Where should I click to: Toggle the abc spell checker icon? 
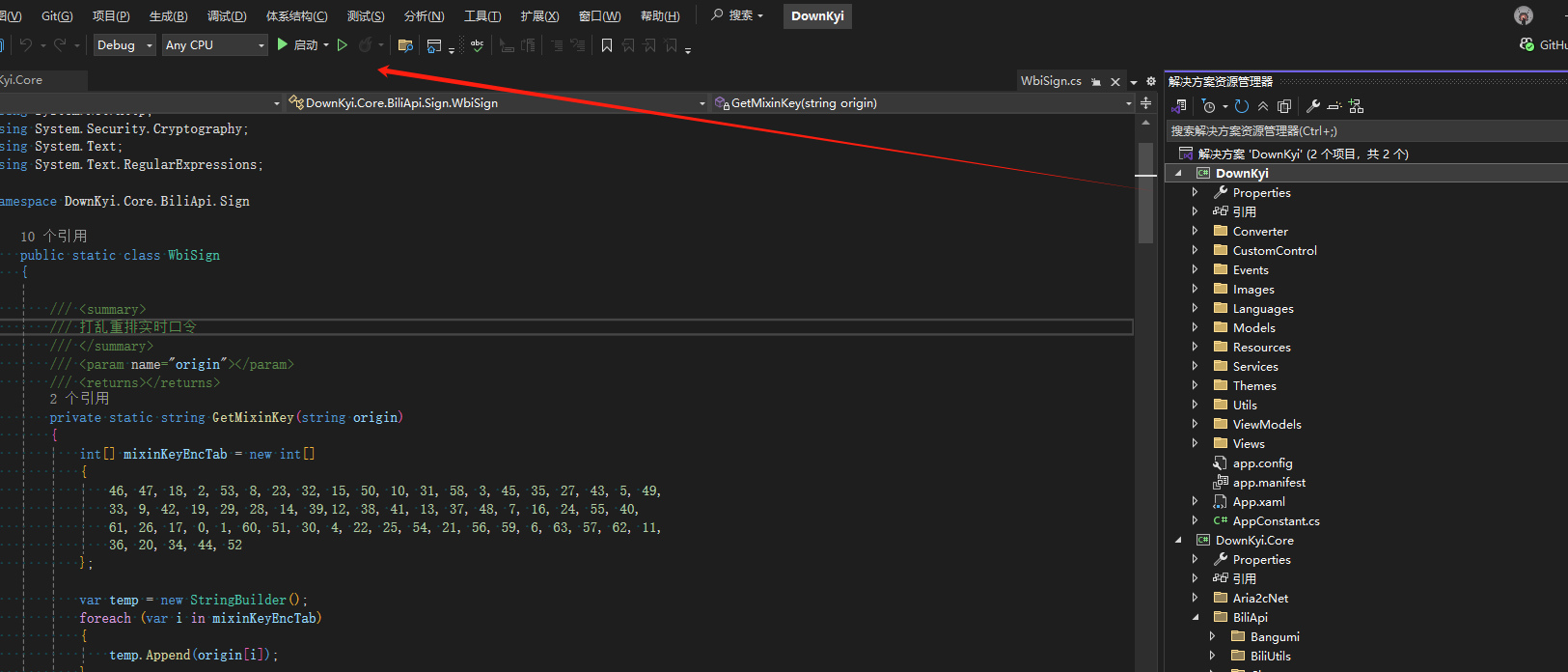click(477, 44)
